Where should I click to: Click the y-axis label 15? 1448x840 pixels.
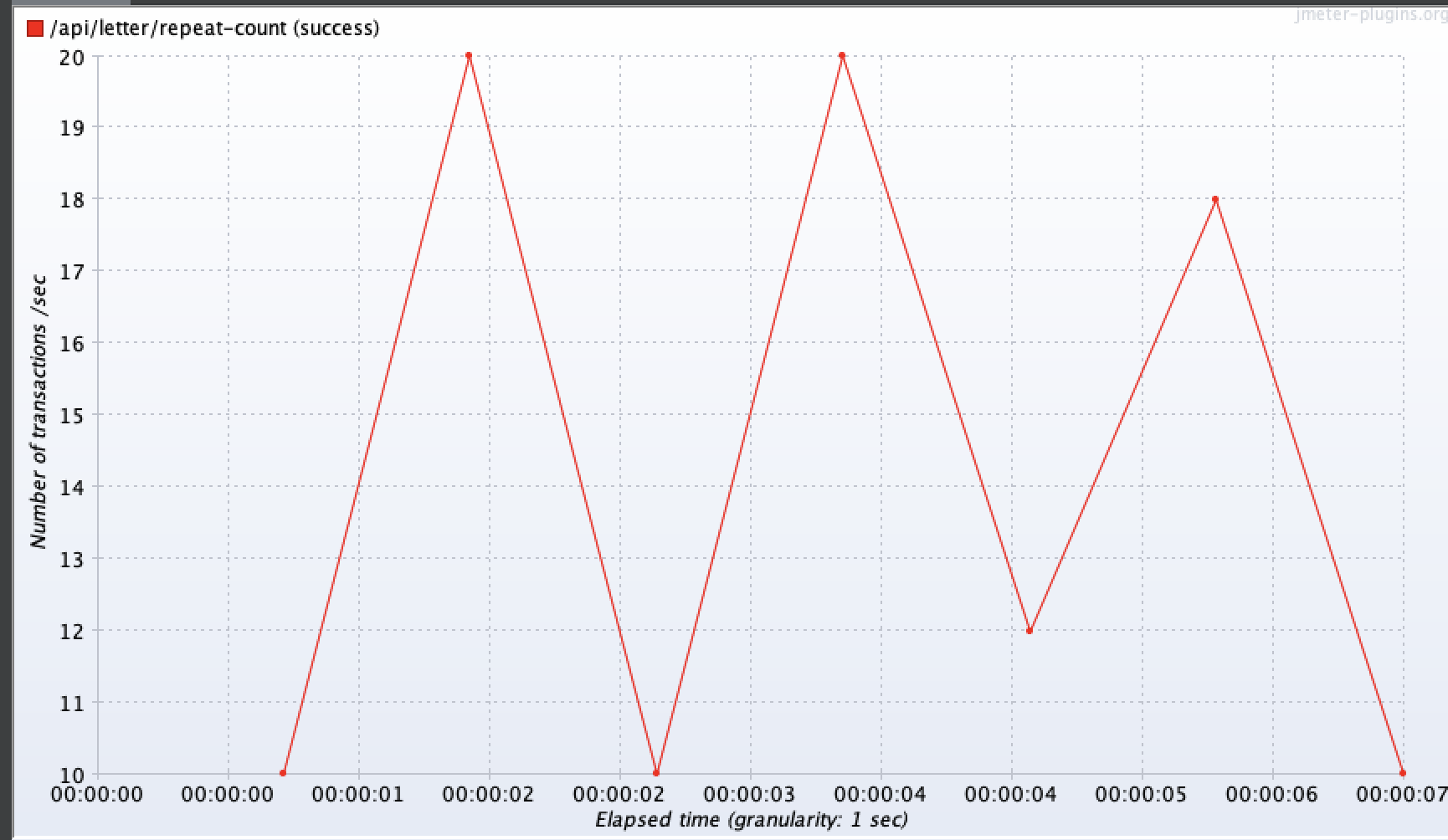72,415
